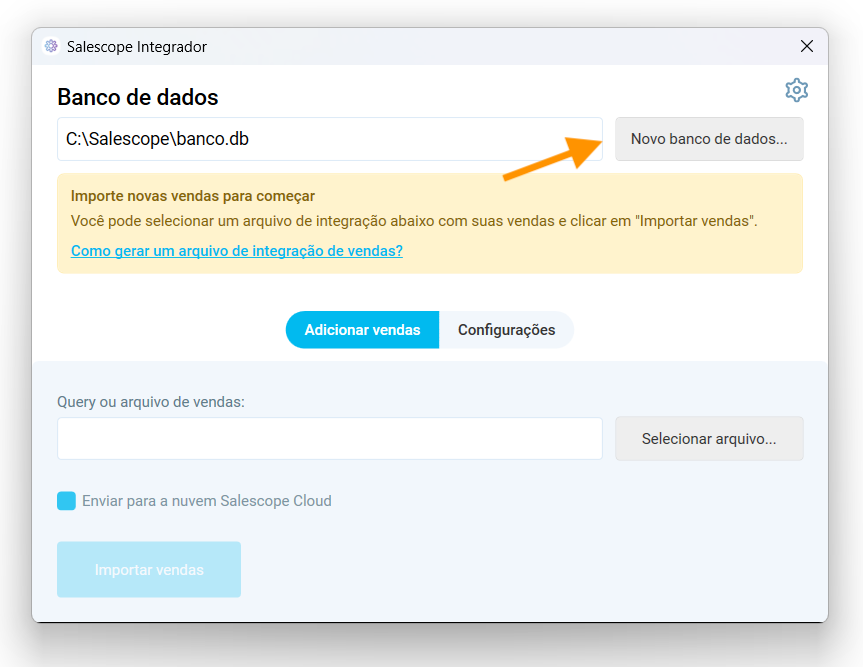Open settings via the gear icon
The height and width of the screenshot is (667, 863).
[x=796, y=90]
